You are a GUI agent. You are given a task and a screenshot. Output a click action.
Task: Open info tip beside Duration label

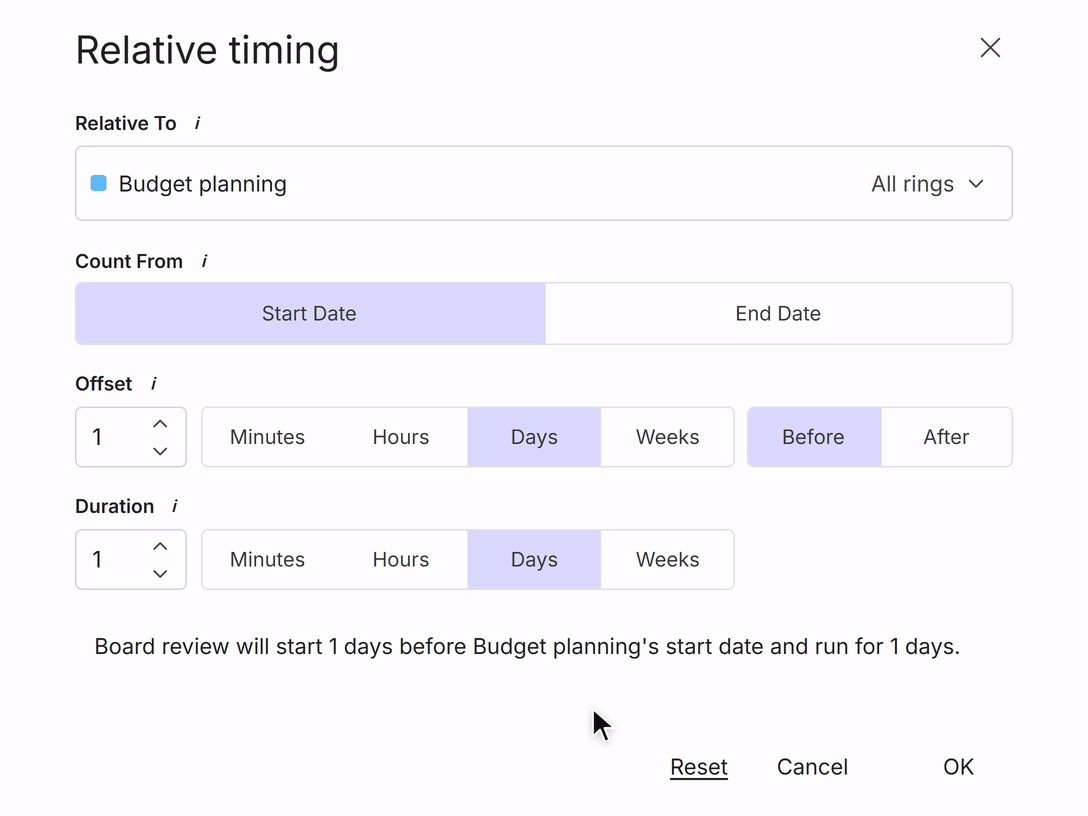(x=175, y=507)
